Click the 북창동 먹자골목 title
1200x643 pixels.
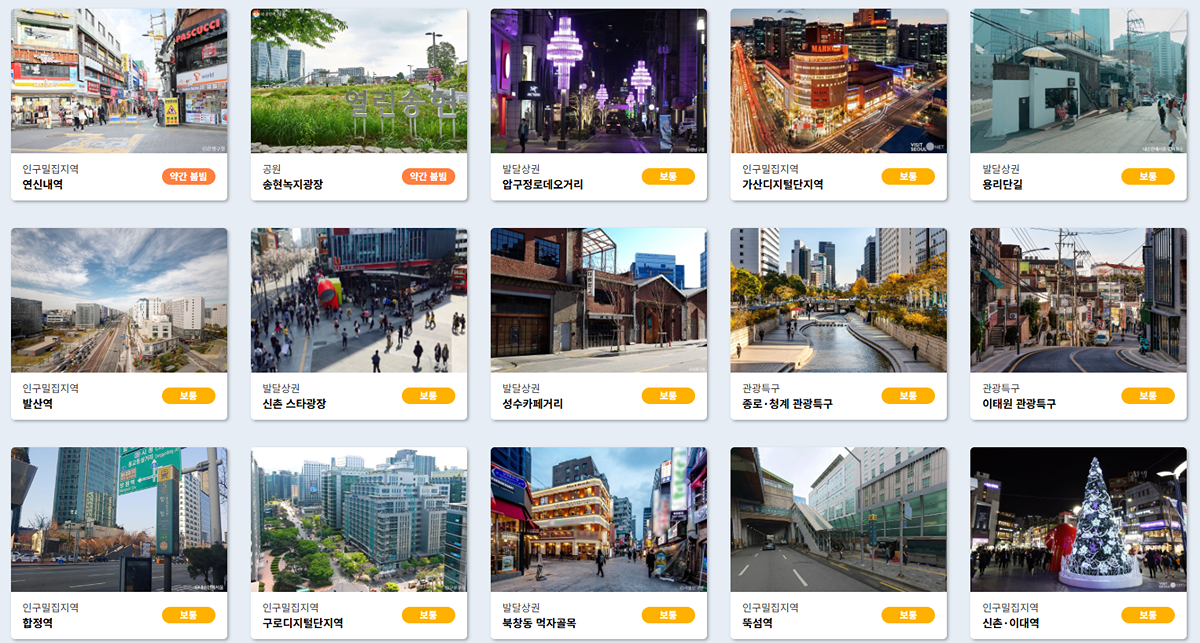pyautogui.click(x=539, y=623)
